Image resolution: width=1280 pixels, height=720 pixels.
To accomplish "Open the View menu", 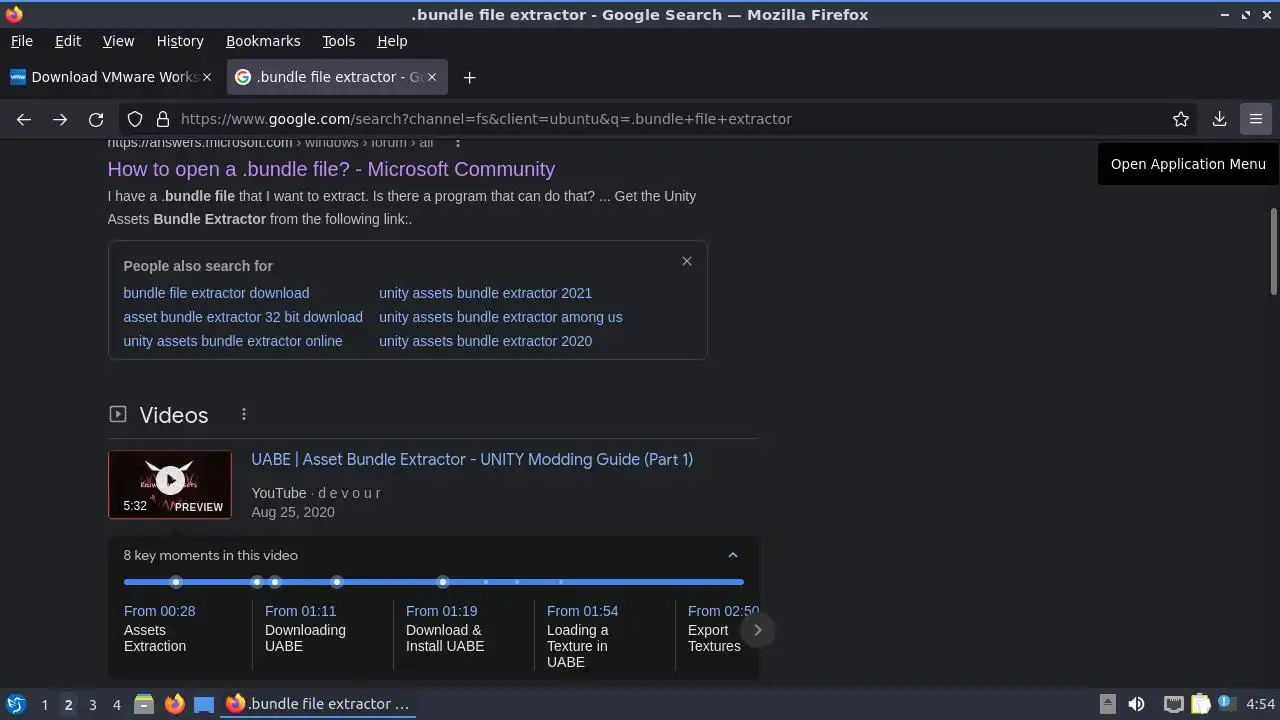I will 118,41.
